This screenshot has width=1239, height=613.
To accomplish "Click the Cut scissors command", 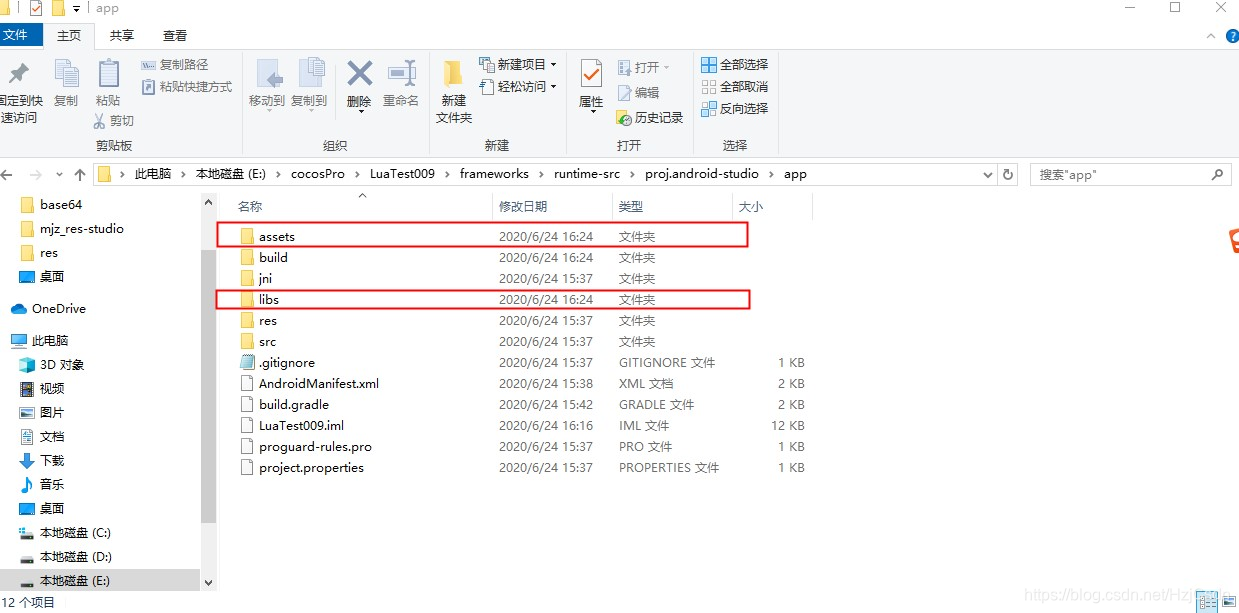I will click(113, 120).
